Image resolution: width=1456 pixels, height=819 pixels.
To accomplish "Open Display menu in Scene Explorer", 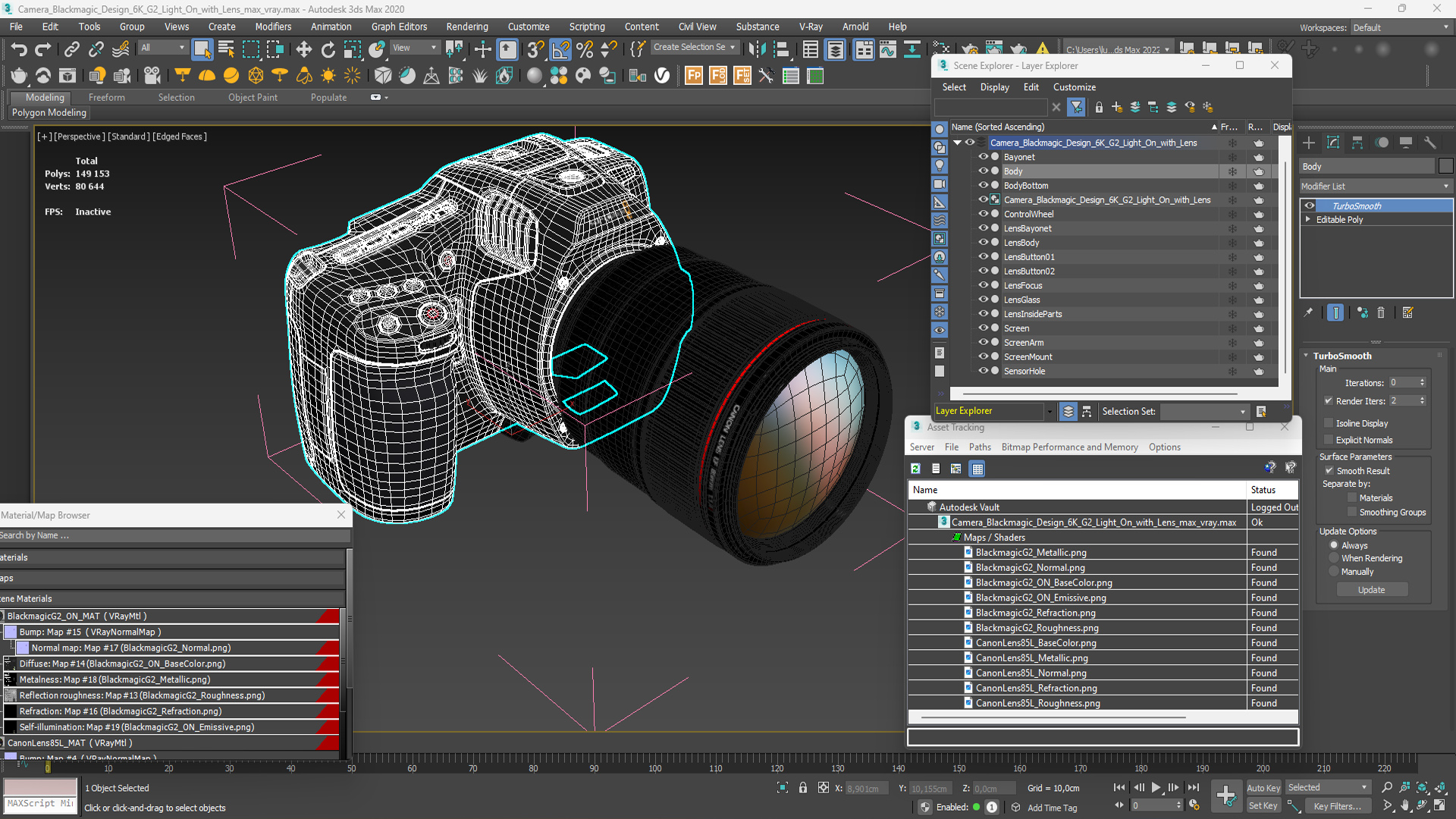I will 994,87.
